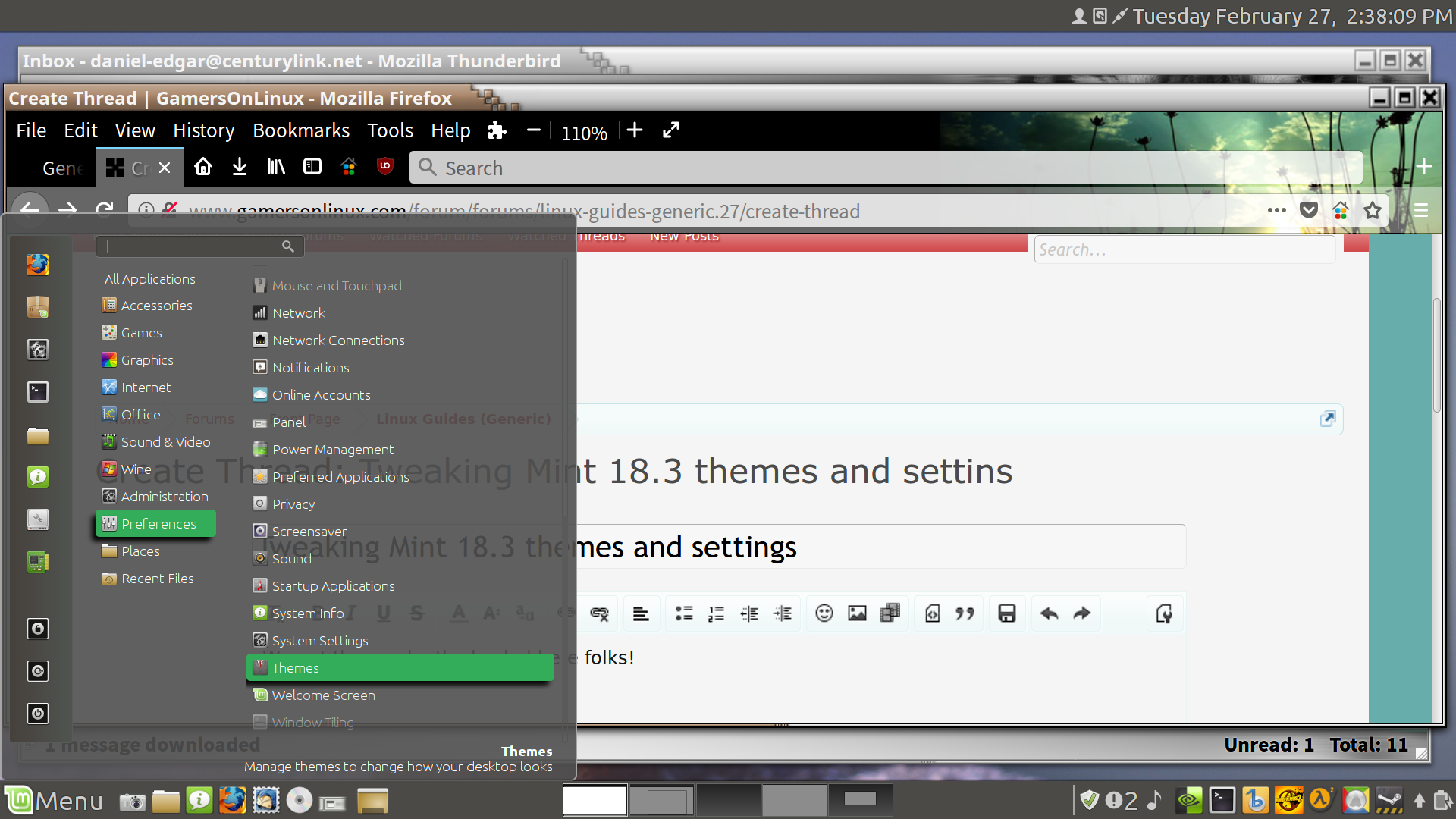Click the Indent icon in the editor

tap(783, 613)
